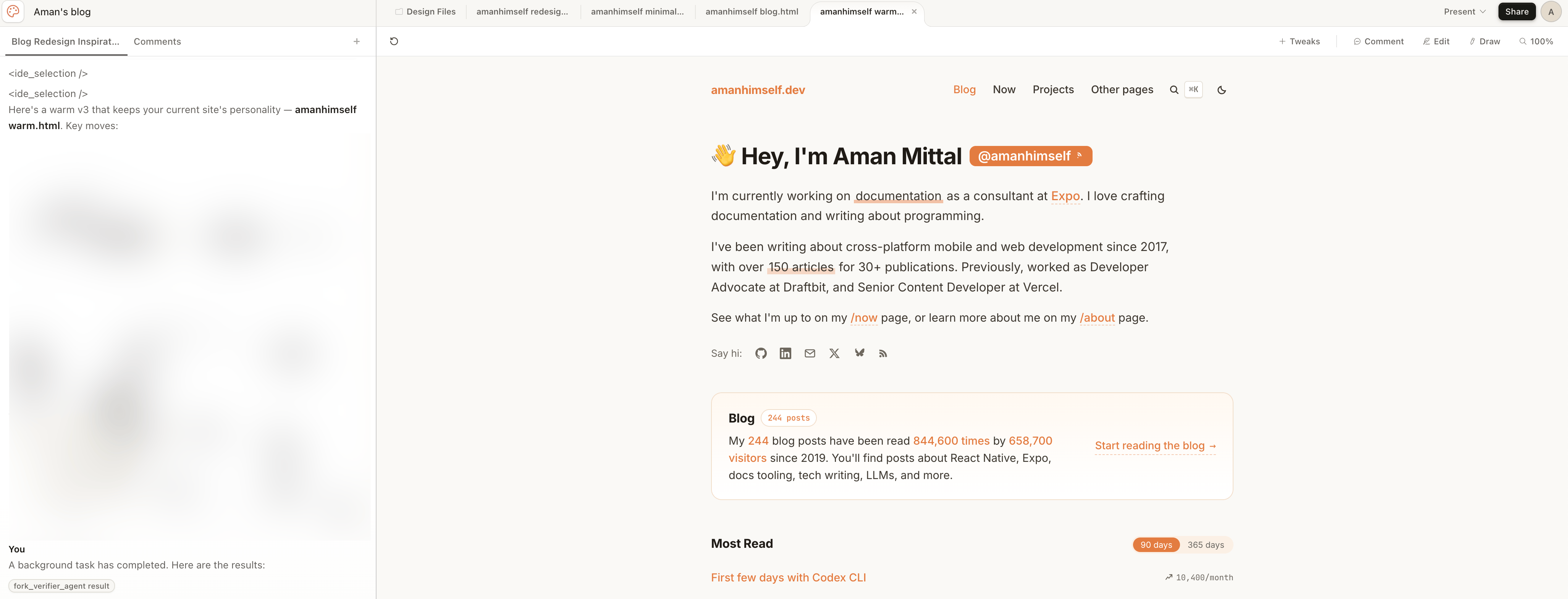Open the /about page link
Viewport: 1568px width, 599px height.
pos(1097,318)
